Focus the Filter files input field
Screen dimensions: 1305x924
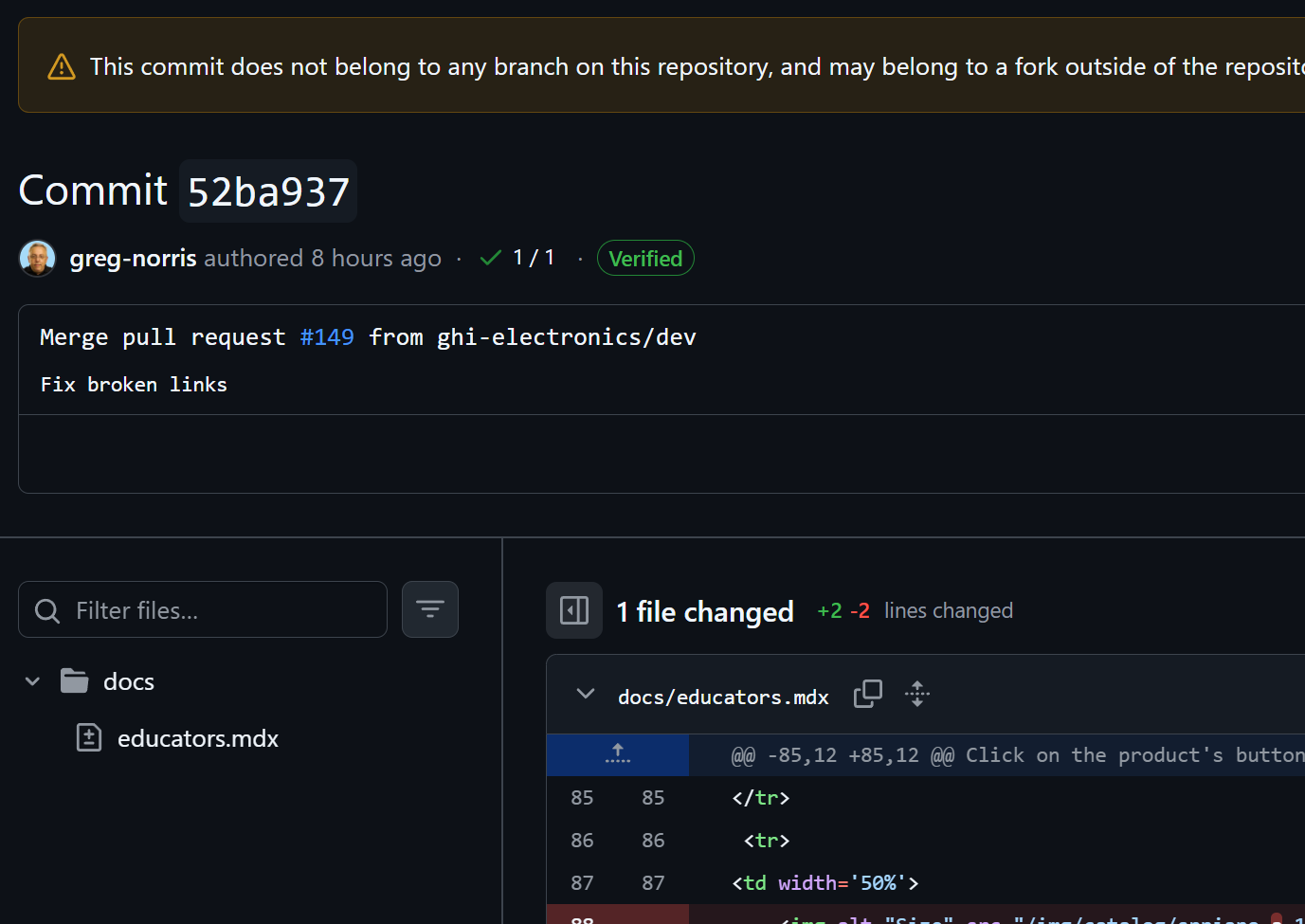pos(223,610)
